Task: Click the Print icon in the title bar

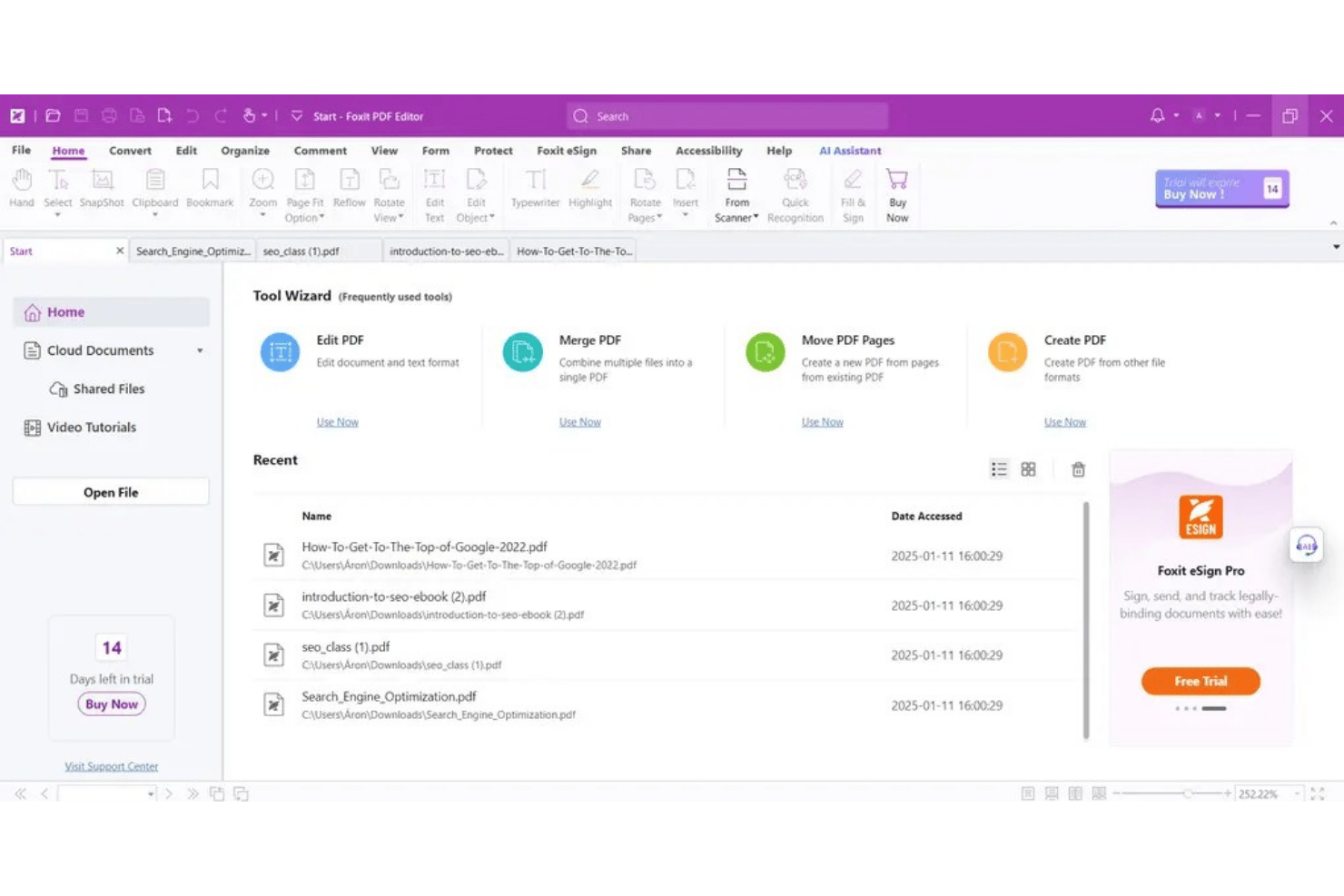Action: click(109, 116)
